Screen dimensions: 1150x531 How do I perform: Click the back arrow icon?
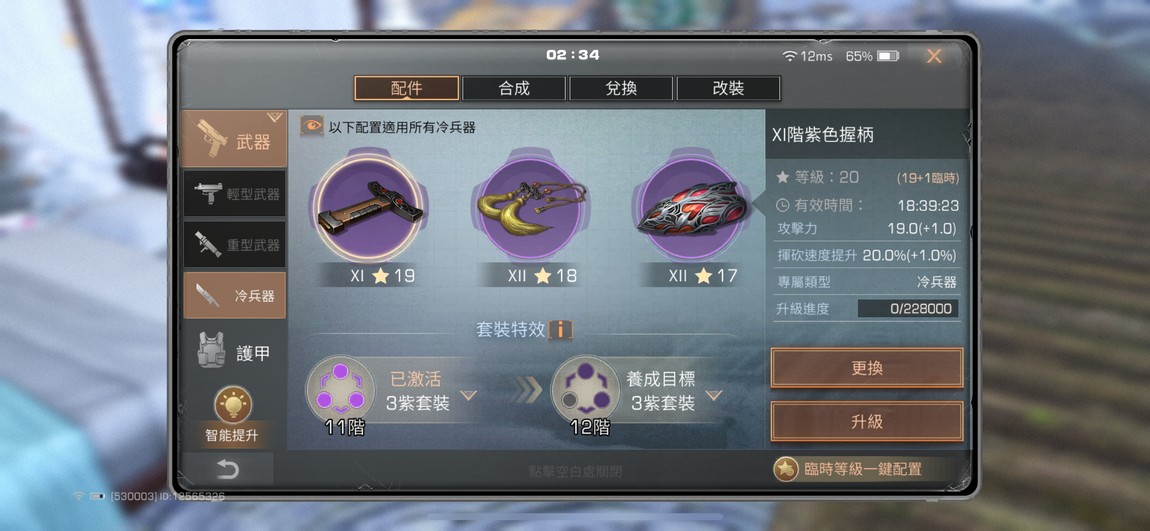227,469
